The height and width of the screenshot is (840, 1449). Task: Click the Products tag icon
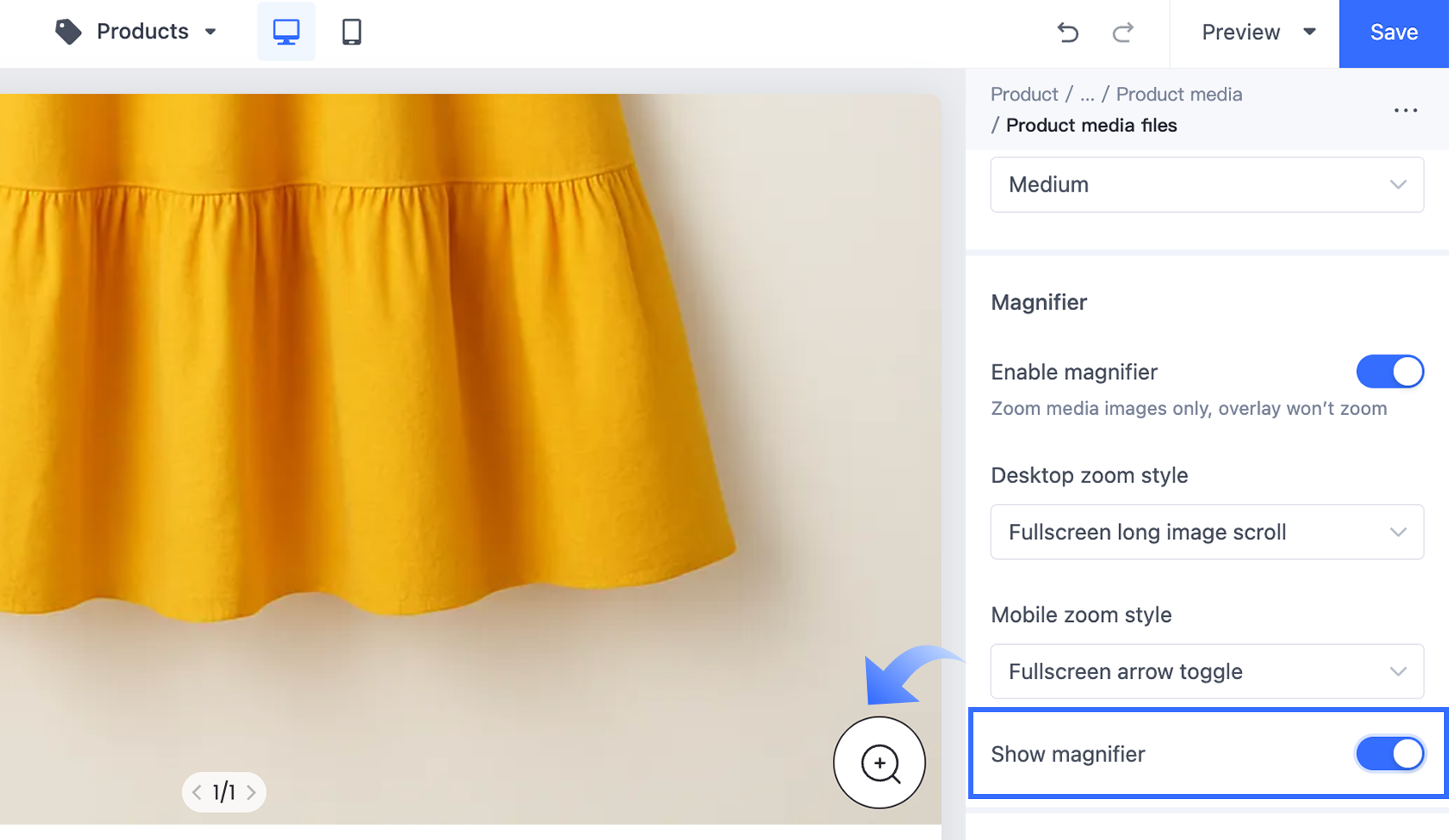click(x=66, y=30)
